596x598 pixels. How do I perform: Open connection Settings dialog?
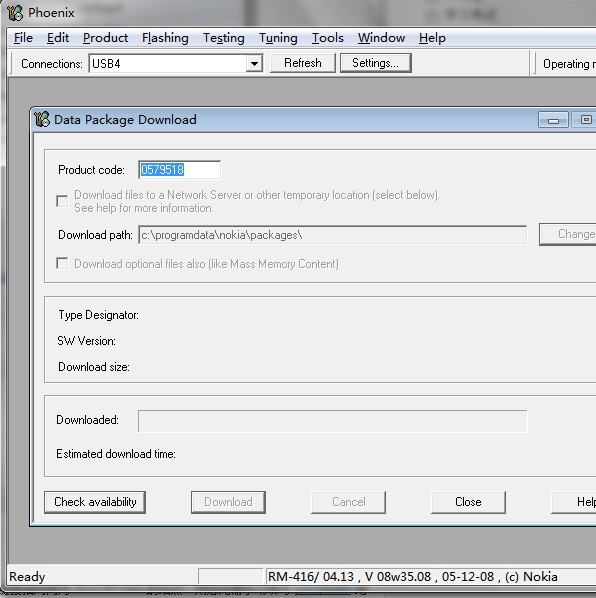[376, 63]
